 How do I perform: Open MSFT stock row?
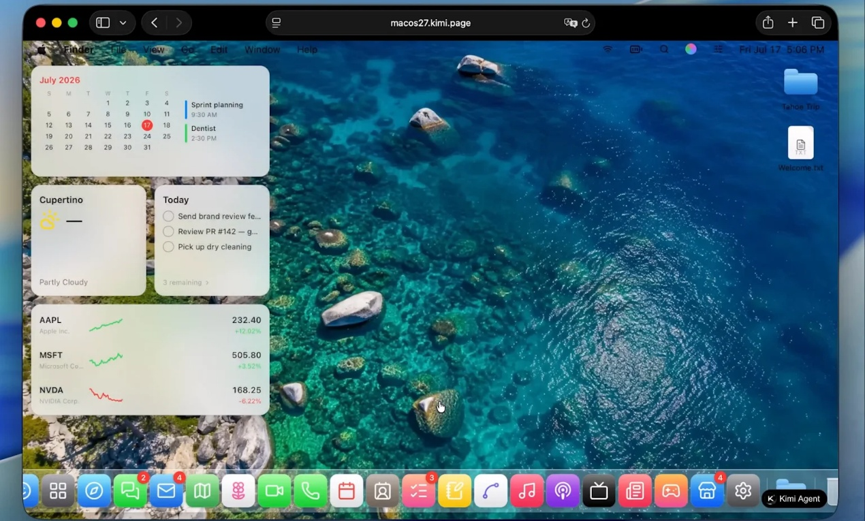(150, 360)
